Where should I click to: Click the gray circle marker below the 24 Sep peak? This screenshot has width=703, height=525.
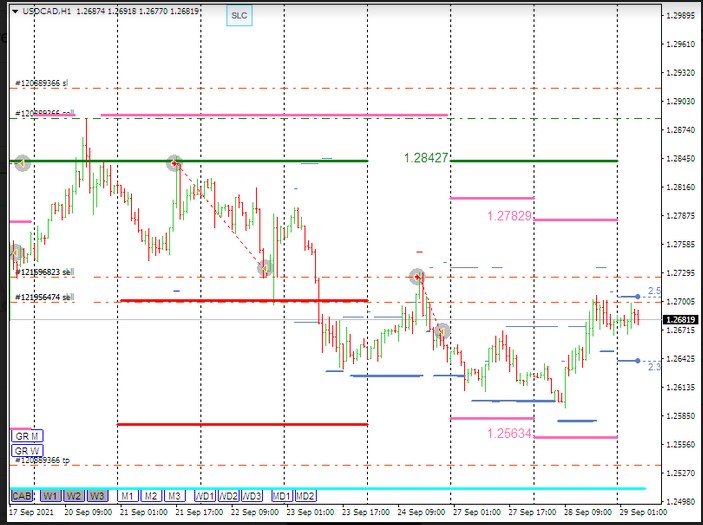pyautogui.click(x=441, y=331)
